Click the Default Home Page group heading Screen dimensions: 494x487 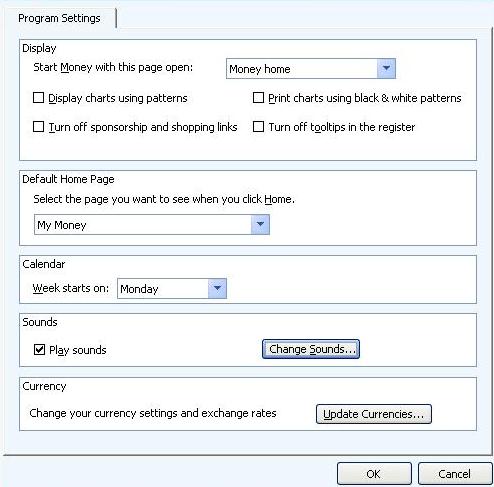coord(68,179)
